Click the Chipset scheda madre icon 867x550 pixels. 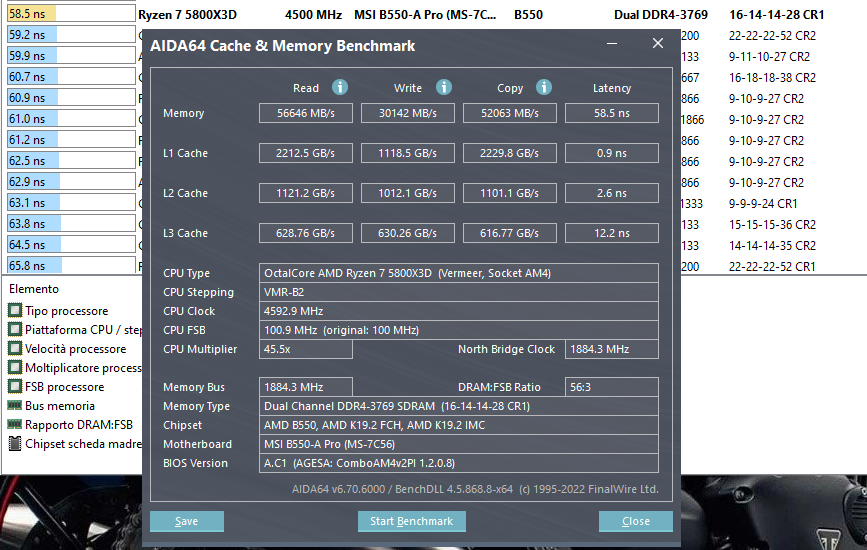(15, 443)
